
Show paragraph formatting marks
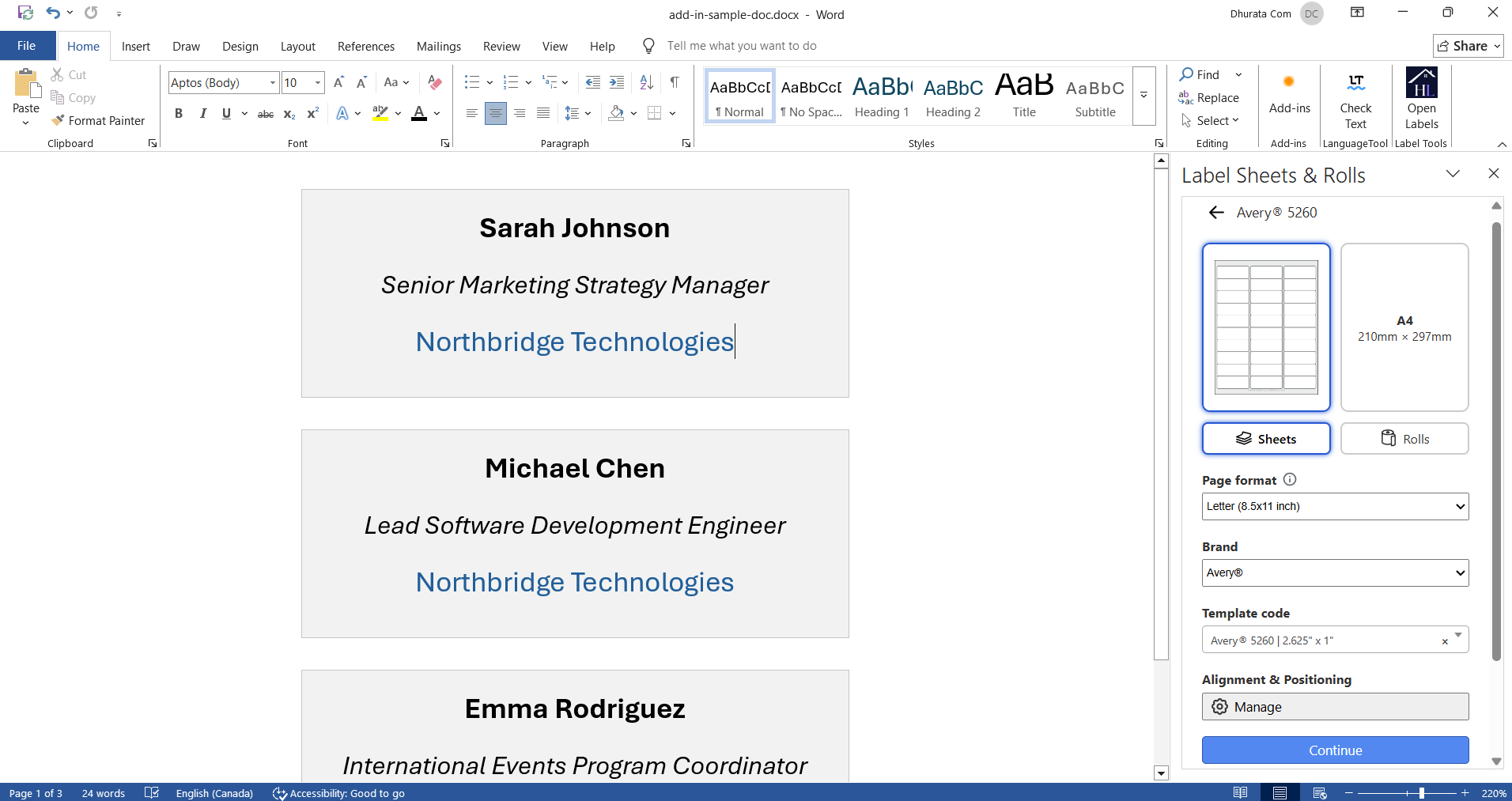tap(674, 82)
